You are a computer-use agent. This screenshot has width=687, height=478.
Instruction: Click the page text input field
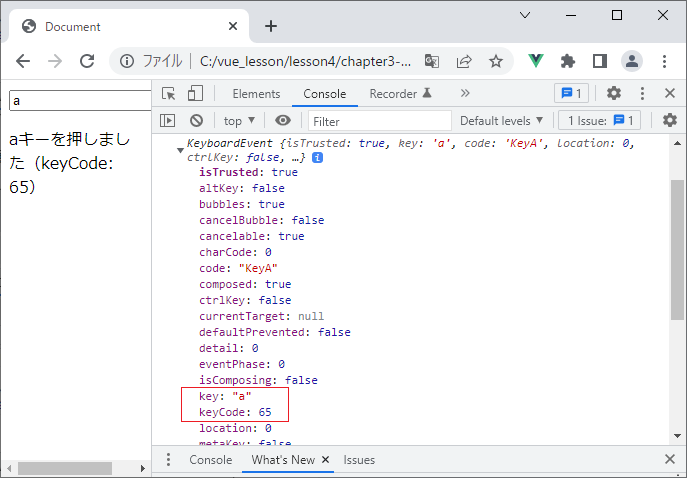(x=80, y=101)
